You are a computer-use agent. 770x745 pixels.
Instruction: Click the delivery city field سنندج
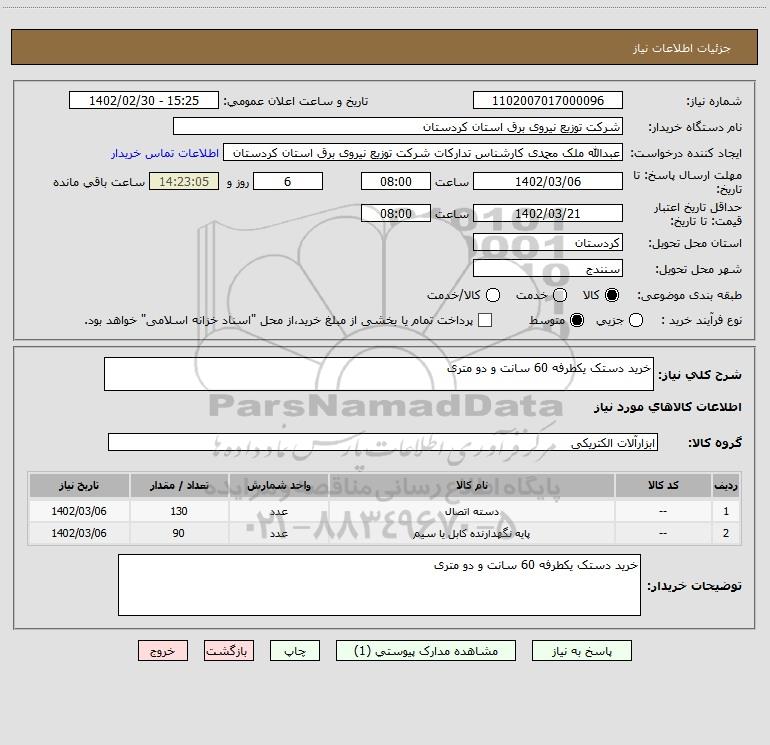pos(548,268)
